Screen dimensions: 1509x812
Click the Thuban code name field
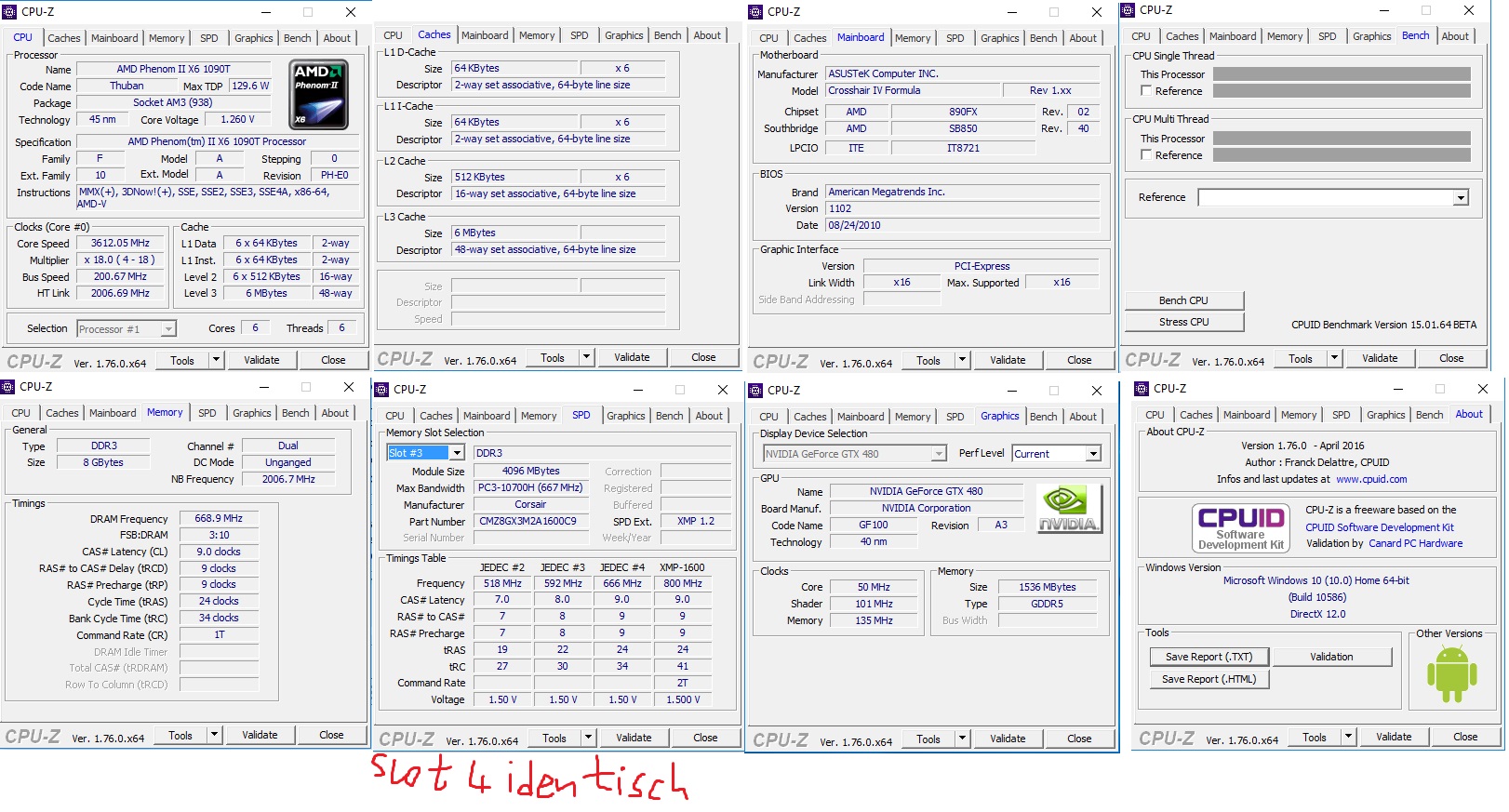pos(127,86)
